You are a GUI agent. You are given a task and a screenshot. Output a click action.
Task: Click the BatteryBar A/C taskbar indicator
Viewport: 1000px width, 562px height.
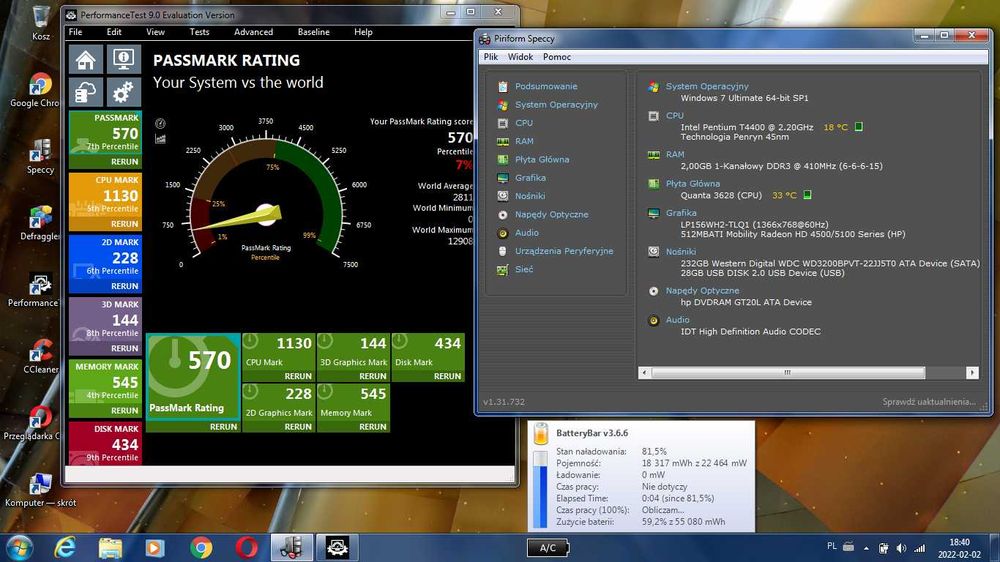coord(548,548)
